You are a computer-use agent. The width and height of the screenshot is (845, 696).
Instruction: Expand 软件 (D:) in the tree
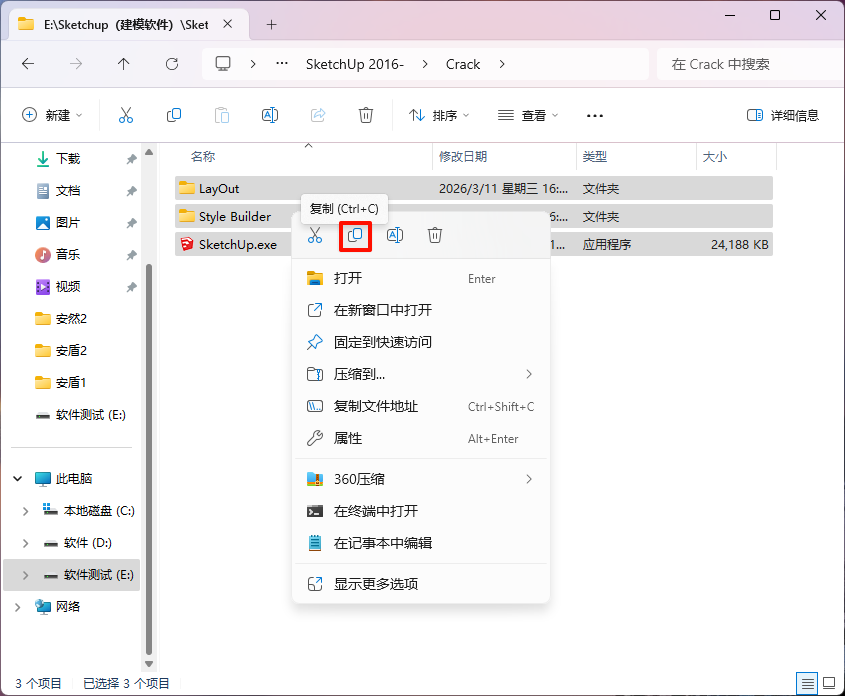(x=25, y=543)
